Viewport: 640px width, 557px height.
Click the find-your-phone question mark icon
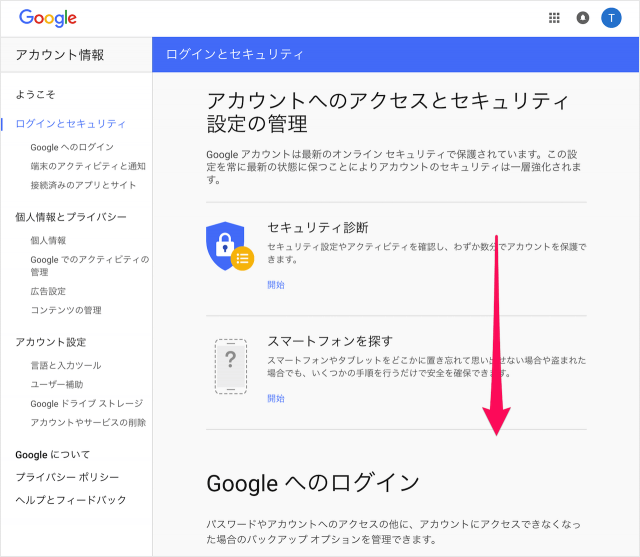point(231,366)
